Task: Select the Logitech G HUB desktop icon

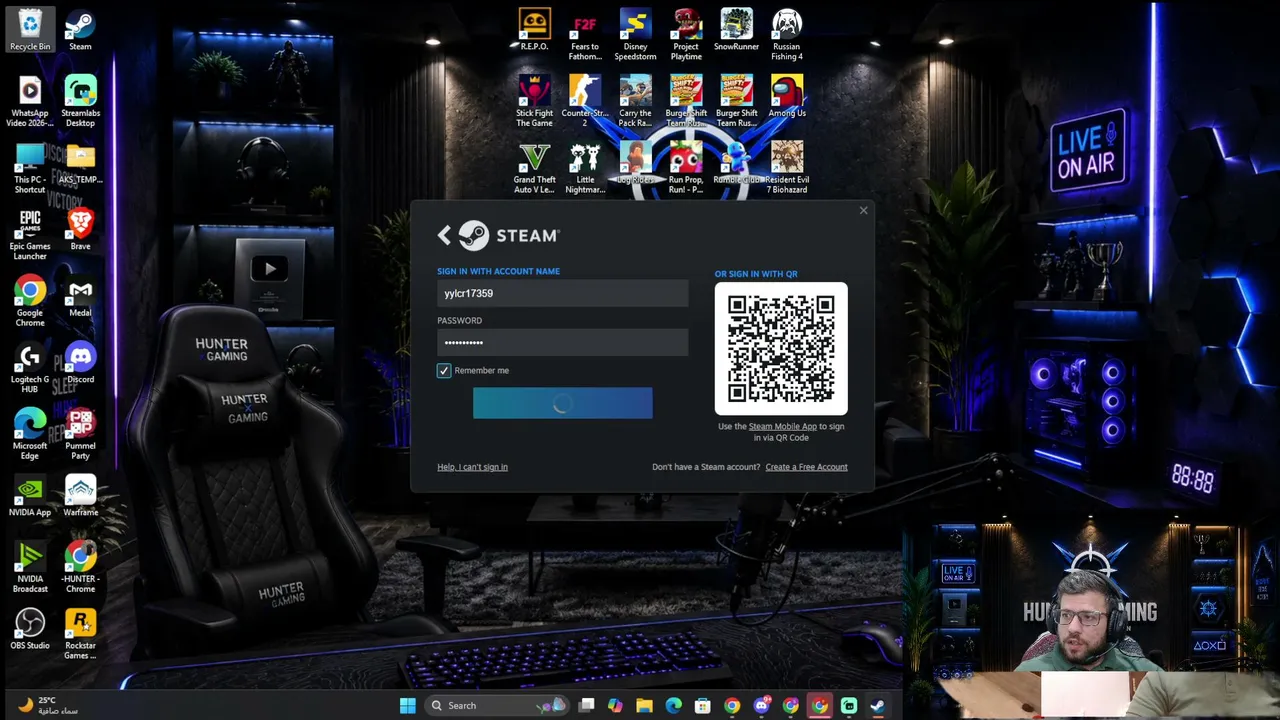Action: (30, 367)
